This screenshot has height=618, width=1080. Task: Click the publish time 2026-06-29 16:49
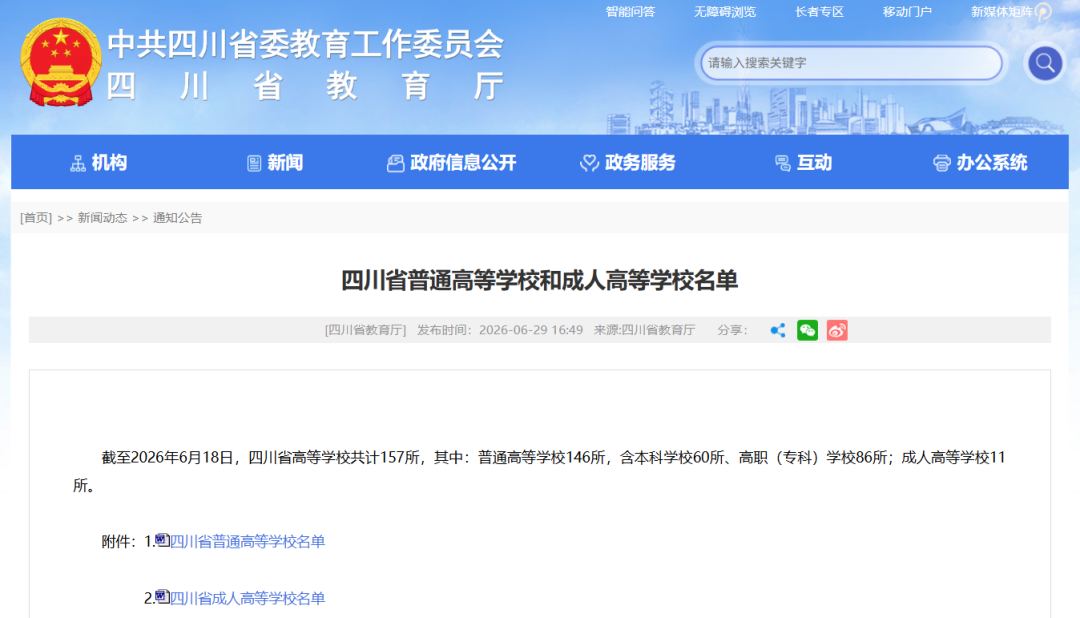[x=531, y=330]
